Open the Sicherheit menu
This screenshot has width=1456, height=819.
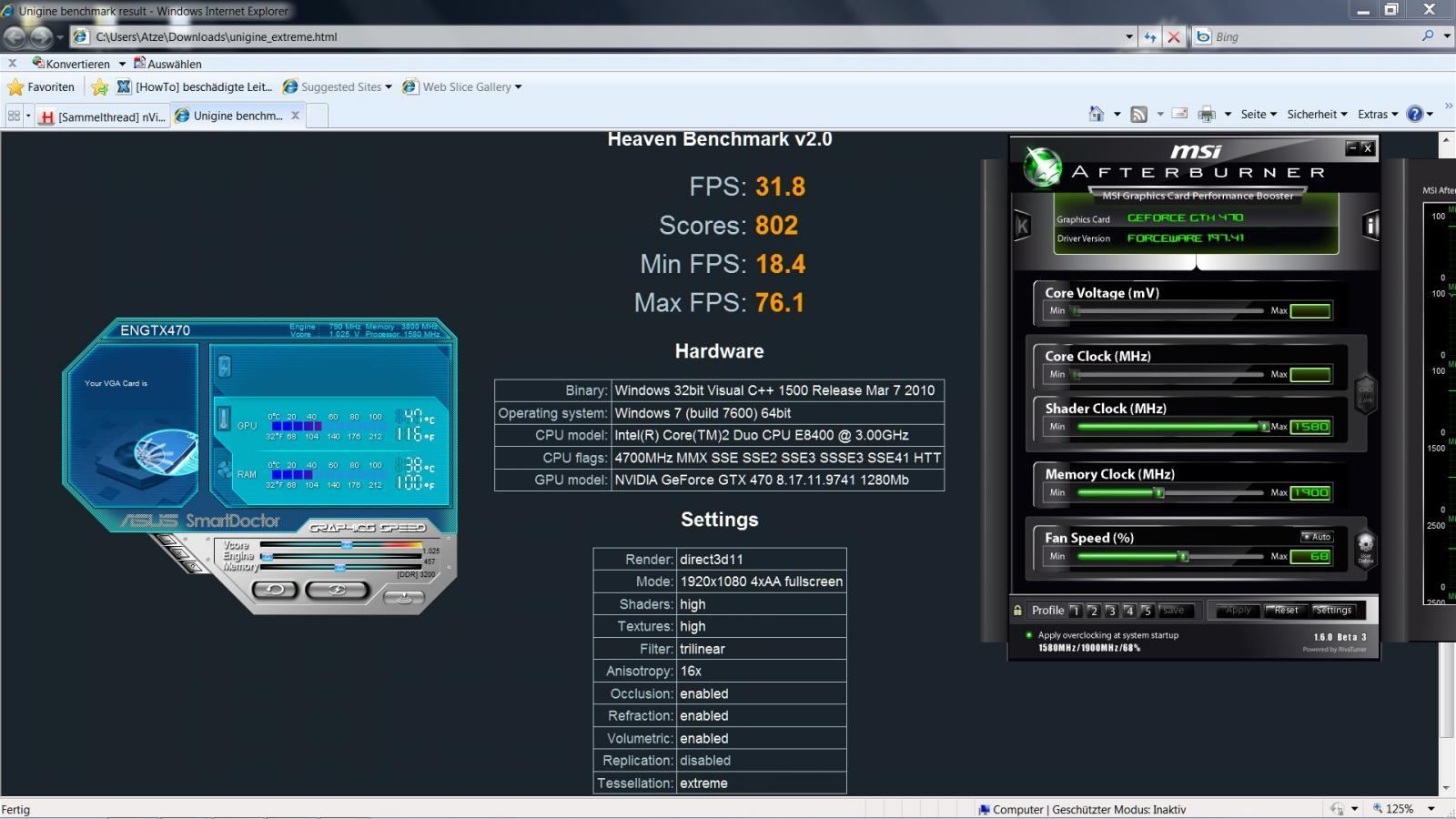1317,114
